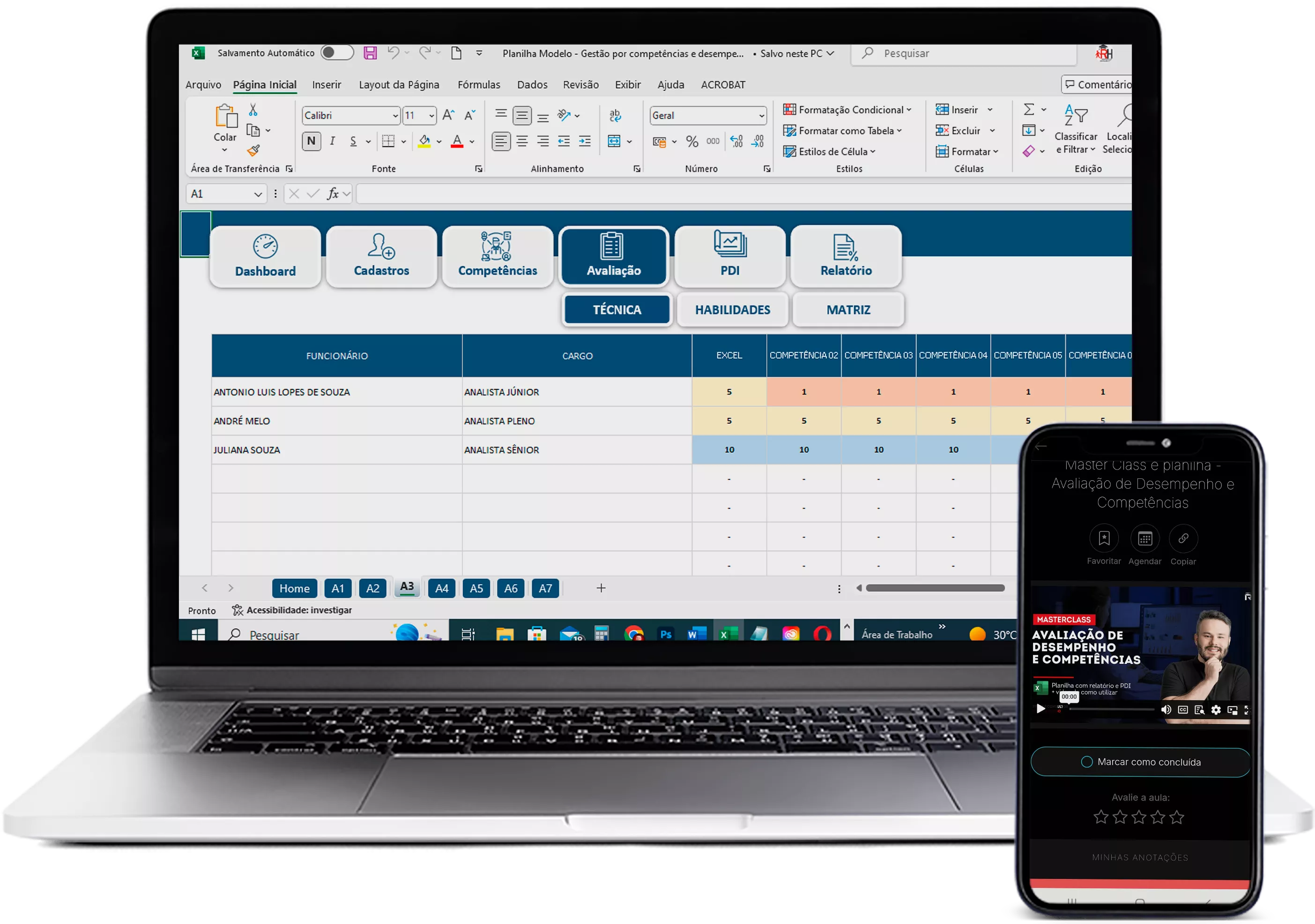
Task: Click the Wrap text (ab) icon
Action: click(x=615, y=115)
